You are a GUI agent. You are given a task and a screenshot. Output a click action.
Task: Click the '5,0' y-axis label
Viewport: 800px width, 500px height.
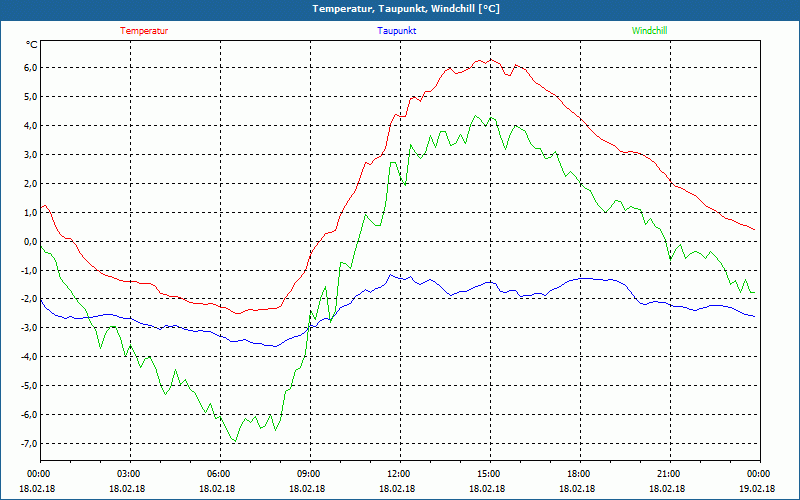[x=30, y=97]
